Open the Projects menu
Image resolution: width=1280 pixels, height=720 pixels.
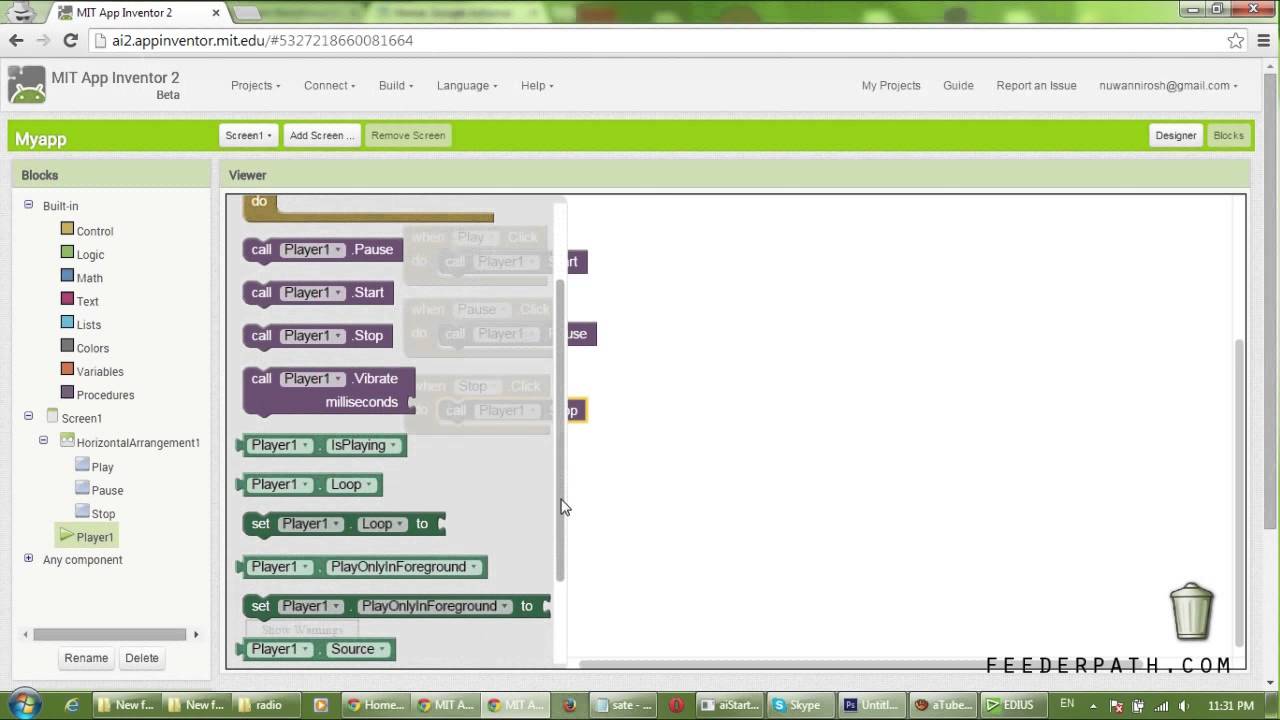tap(255, 85)
